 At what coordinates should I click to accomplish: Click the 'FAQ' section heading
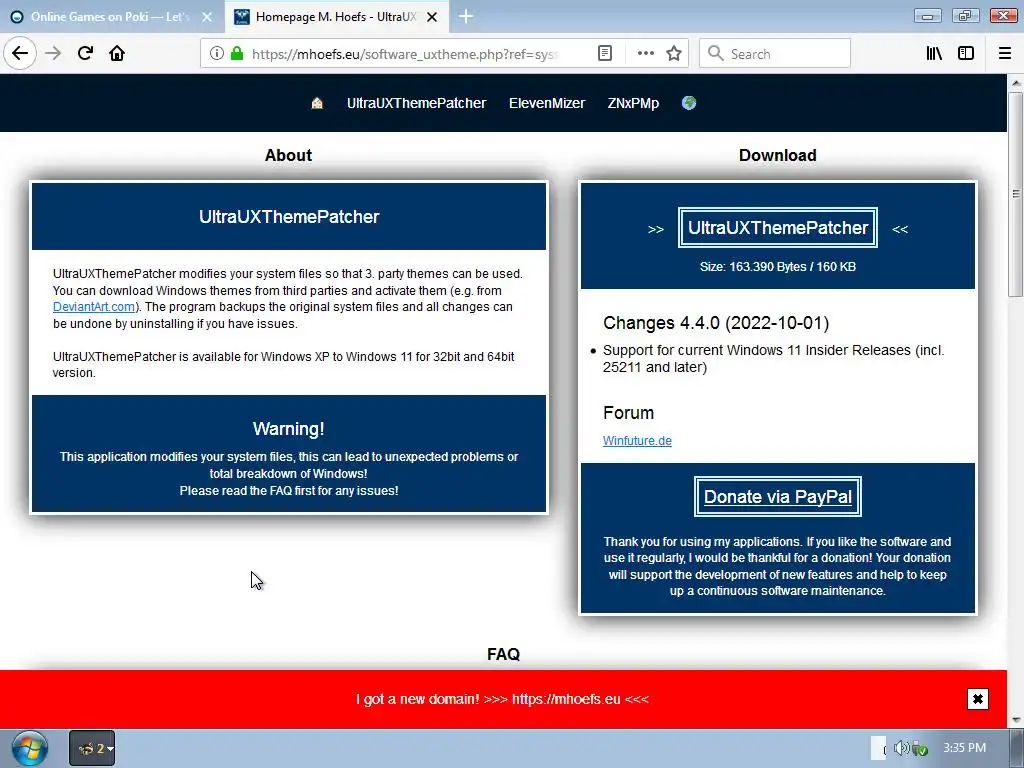504,654
